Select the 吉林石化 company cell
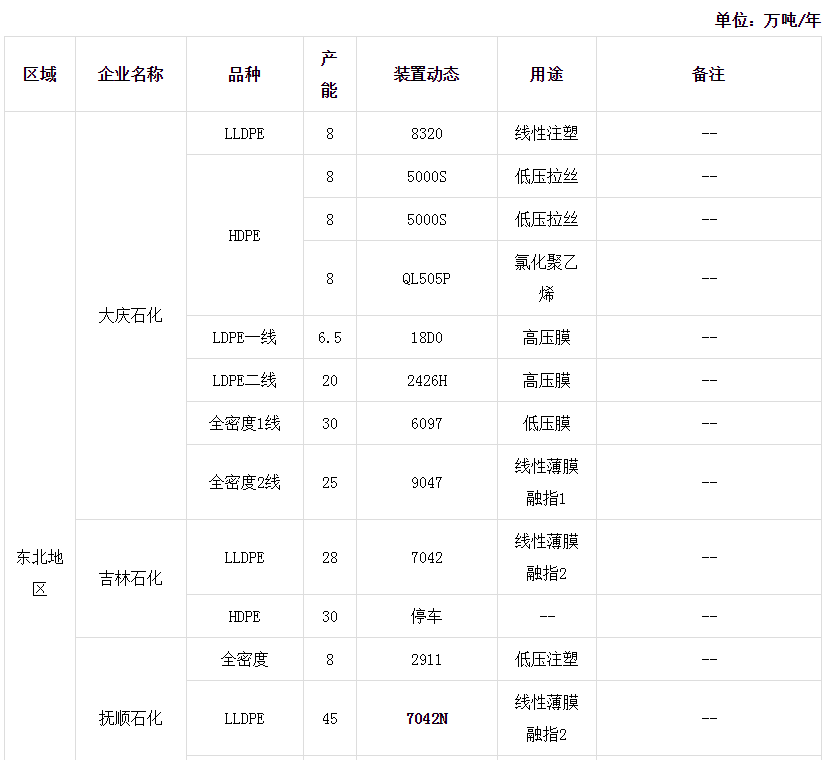The image size is (824, 760). pyautogui.click(x=131, y=579)
